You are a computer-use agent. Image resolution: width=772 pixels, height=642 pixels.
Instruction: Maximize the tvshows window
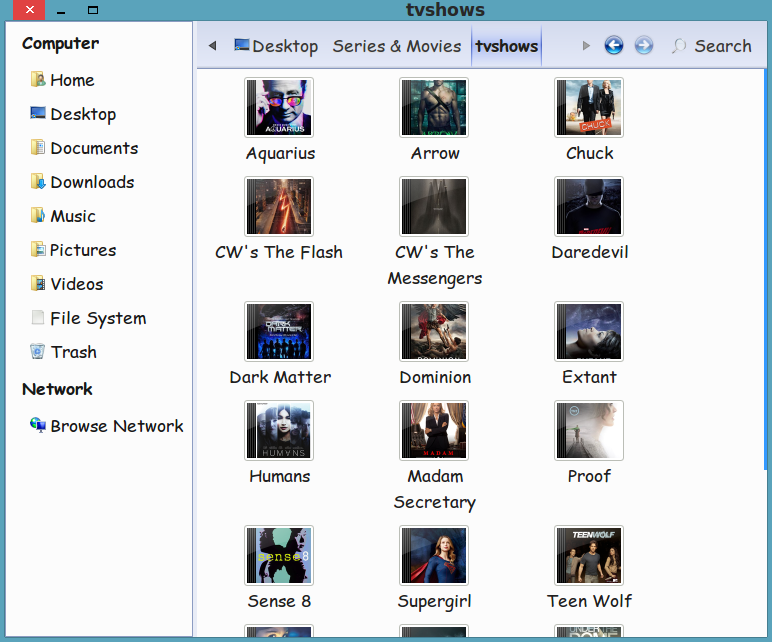click(93, 10)
